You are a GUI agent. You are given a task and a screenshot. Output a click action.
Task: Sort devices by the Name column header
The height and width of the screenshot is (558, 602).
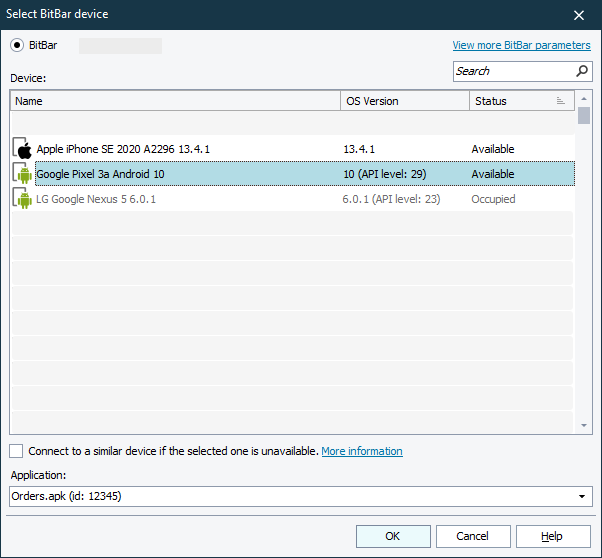[175, 101]
